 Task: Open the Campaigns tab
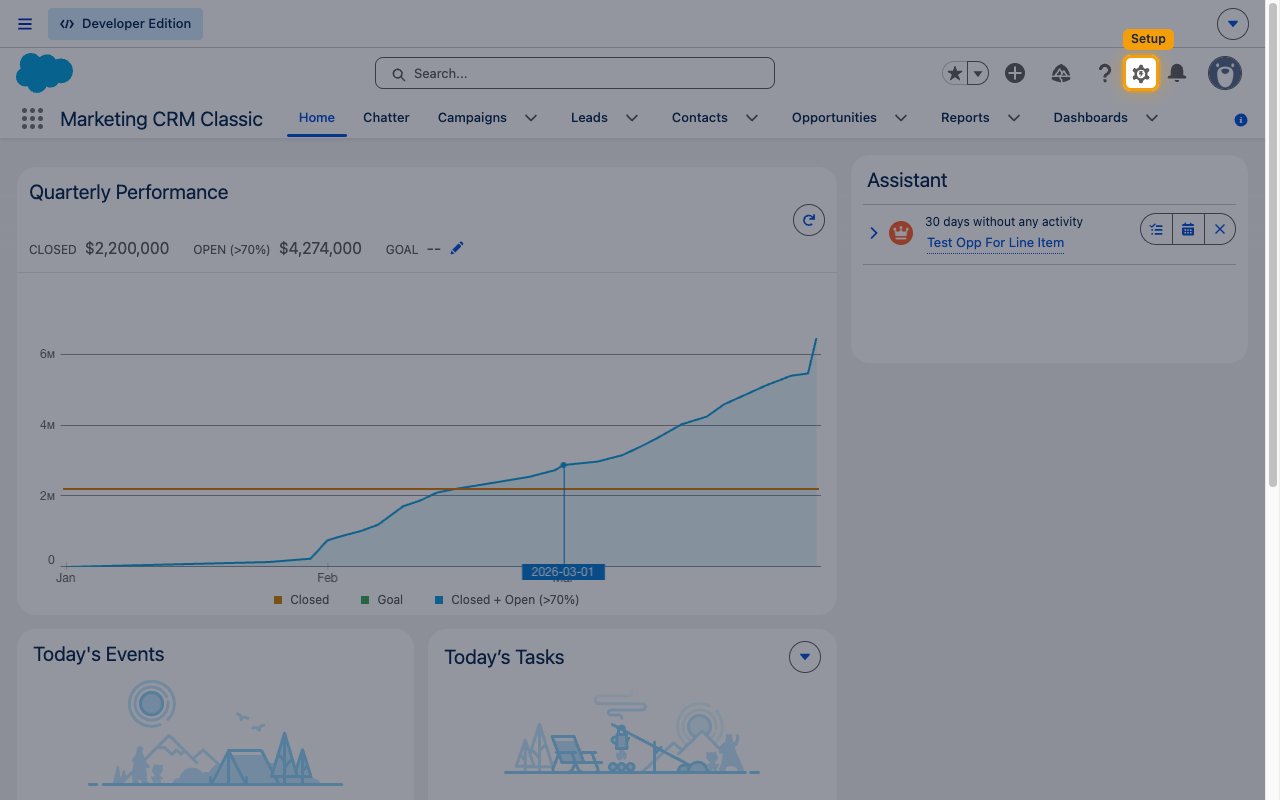(472, 118)
